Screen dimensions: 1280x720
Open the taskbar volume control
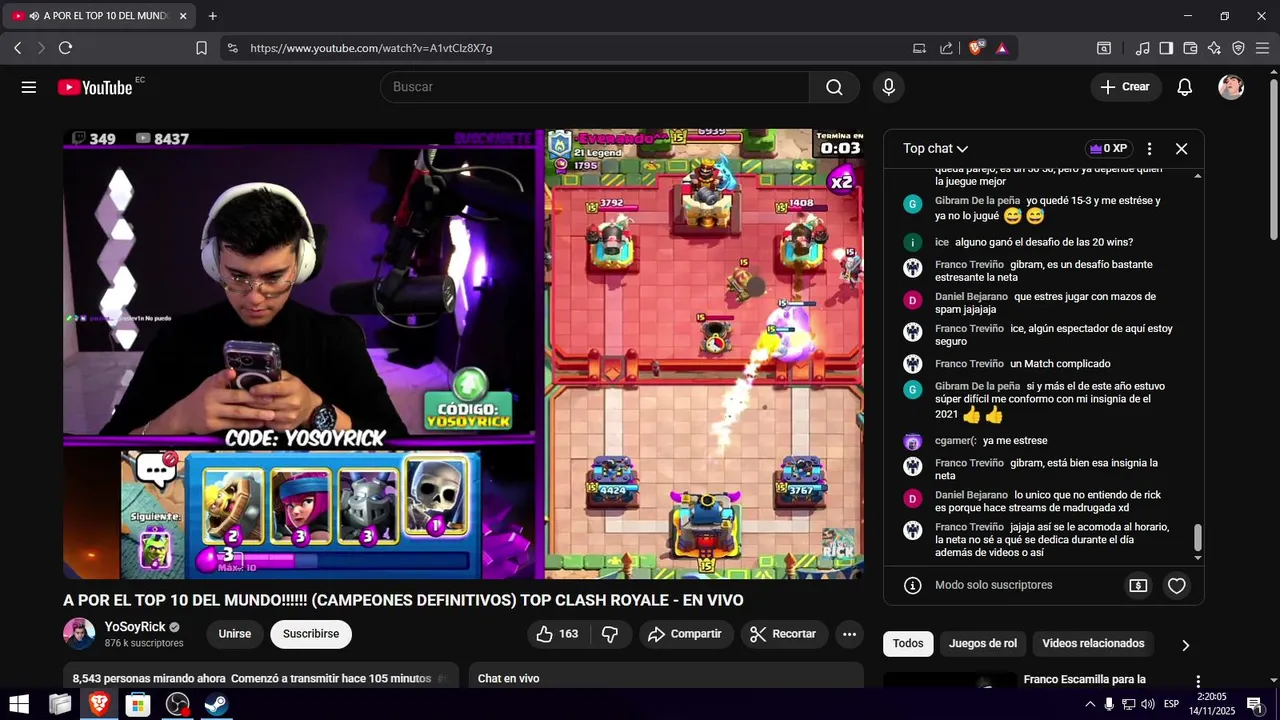point(1147,704)
